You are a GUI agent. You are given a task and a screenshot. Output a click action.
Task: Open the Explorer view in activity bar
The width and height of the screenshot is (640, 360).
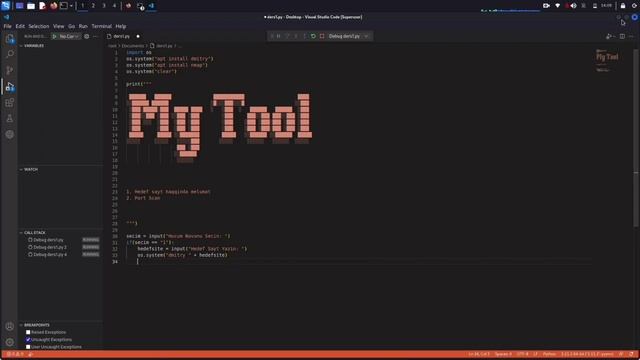10,39
